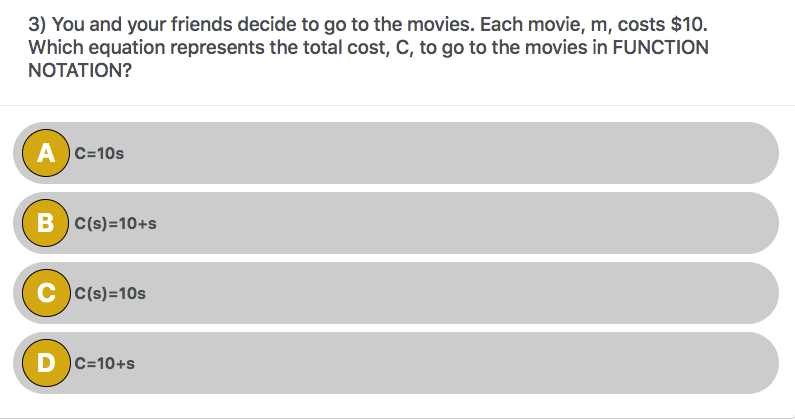Click the yellow C circle icon
This screenshot has height=420, width=795.
point(46,293)
